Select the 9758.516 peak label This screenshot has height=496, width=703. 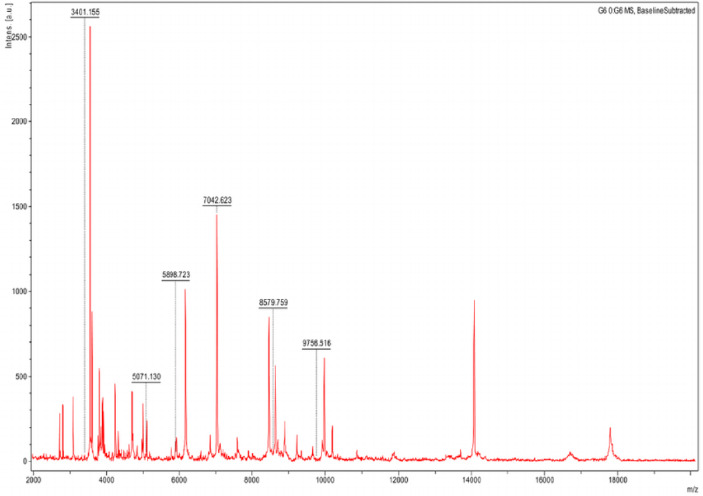click(317, 344)
